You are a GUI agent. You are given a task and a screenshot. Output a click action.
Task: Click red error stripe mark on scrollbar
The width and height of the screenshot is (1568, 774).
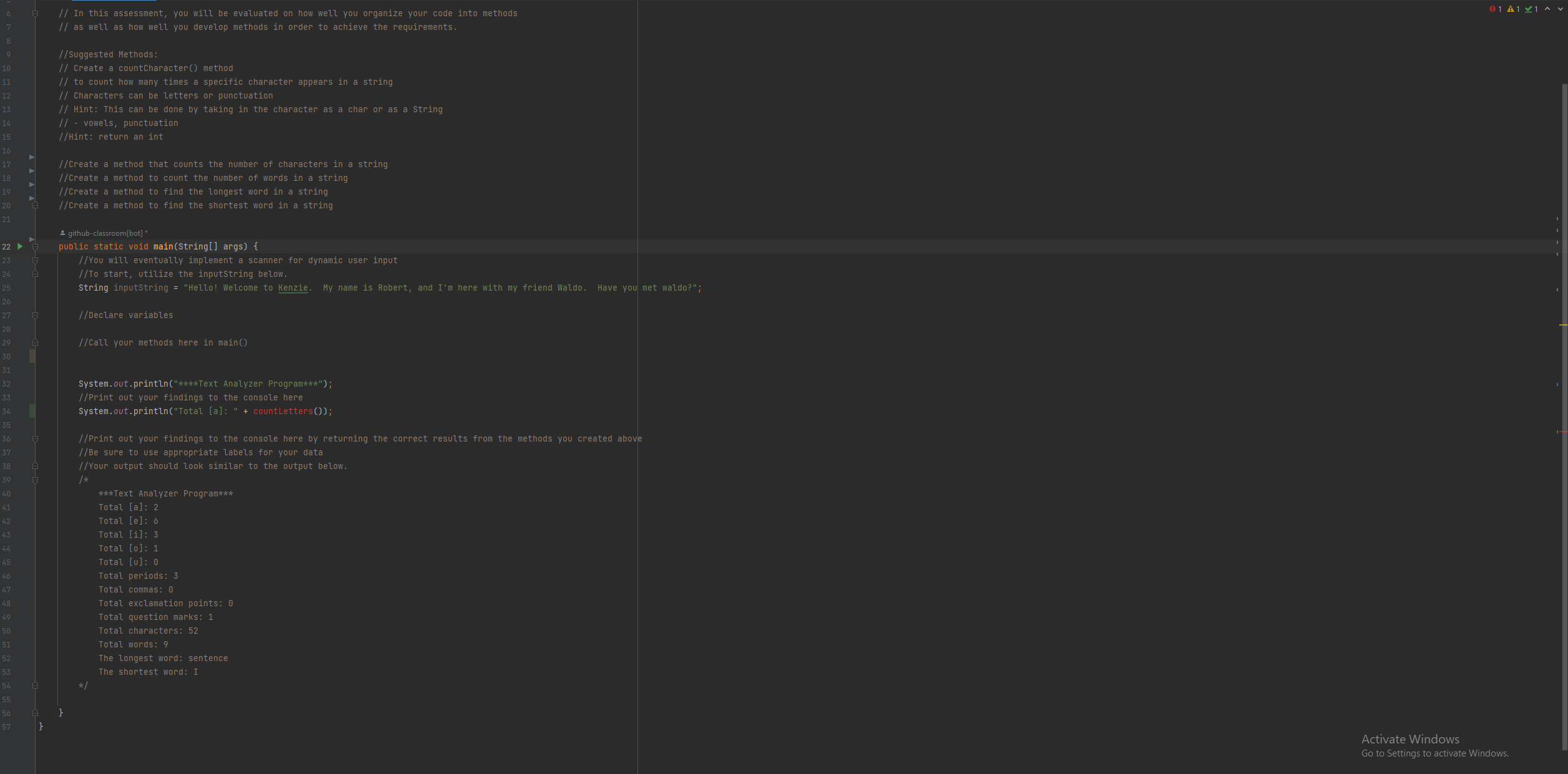click(x=1563, y=432)
